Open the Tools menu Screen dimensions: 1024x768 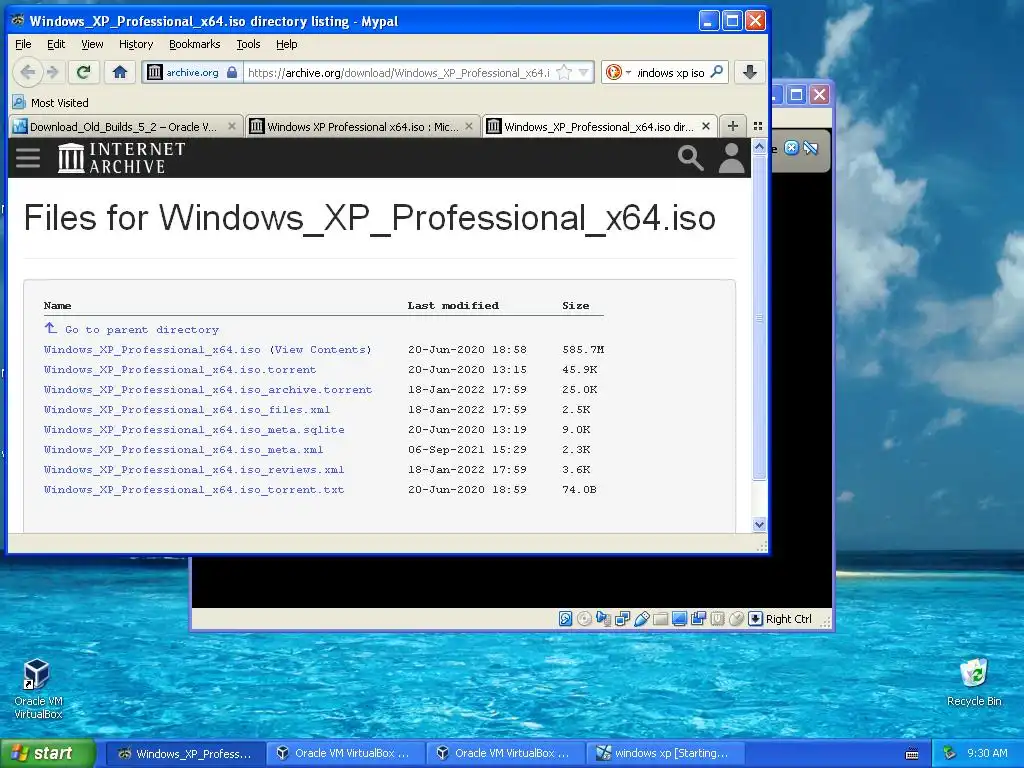pos(248,44)
